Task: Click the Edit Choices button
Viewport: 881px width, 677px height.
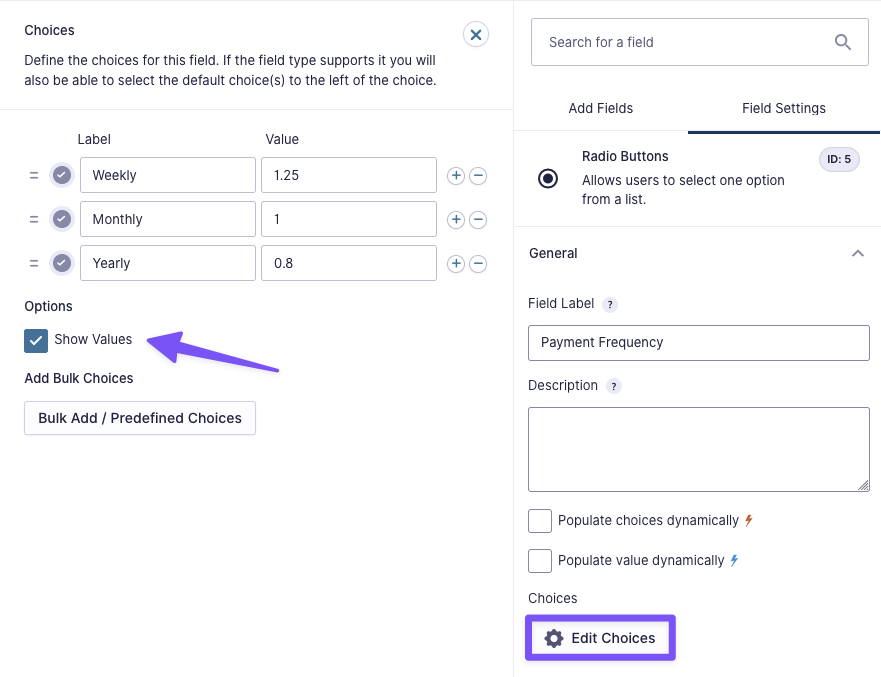Action: [x=600, y=638]
